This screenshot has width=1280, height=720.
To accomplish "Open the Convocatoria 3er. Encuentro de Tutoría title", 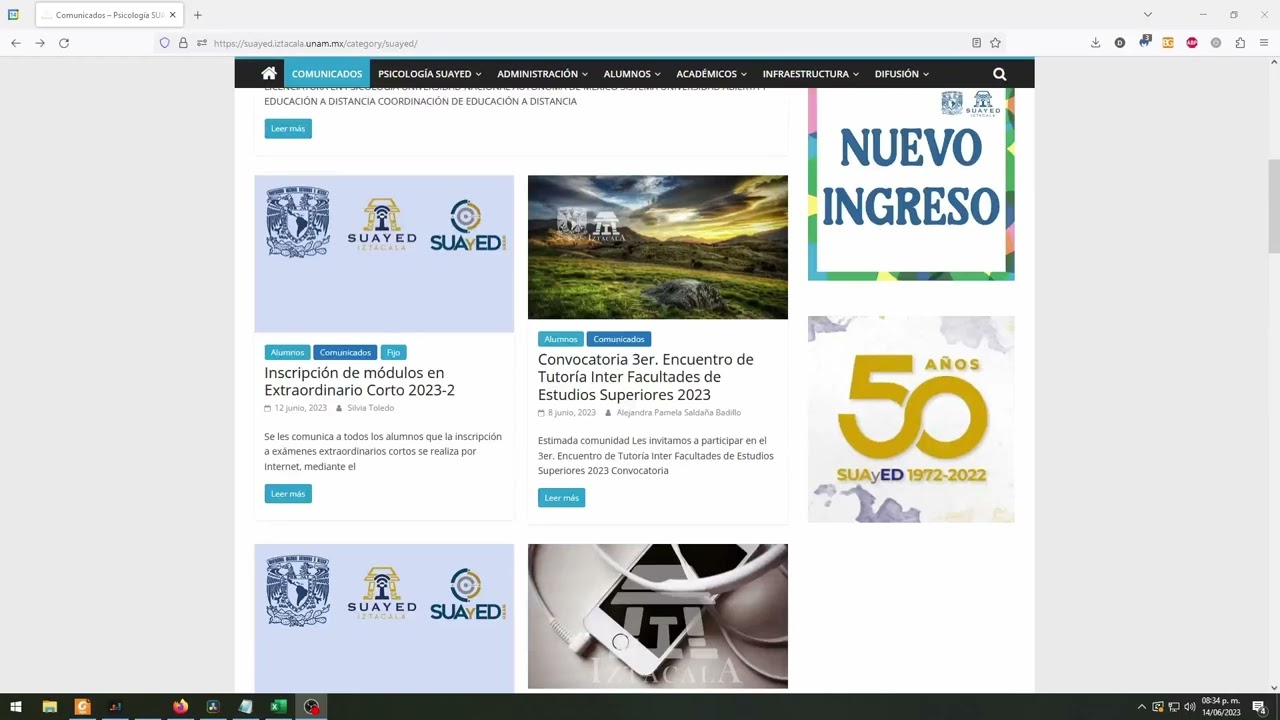I will (646, 377).
